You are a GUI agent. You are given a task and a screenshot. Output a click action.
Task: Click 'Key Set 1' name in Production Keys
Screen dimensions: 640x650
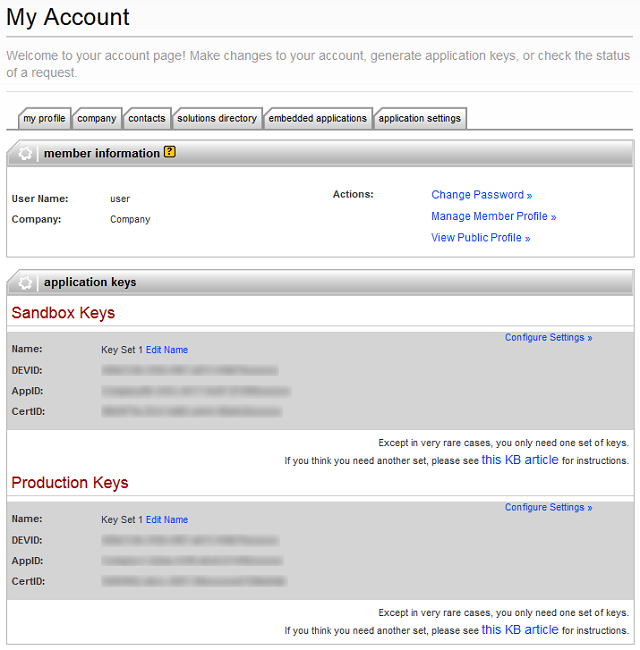[x=122, y=520]
